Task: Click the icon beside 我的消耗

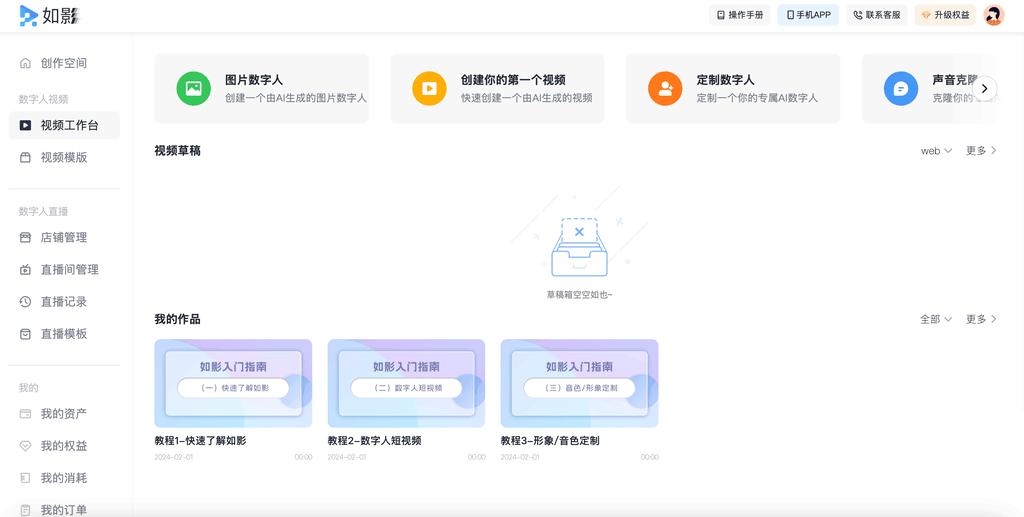Action: click(25, 478)
